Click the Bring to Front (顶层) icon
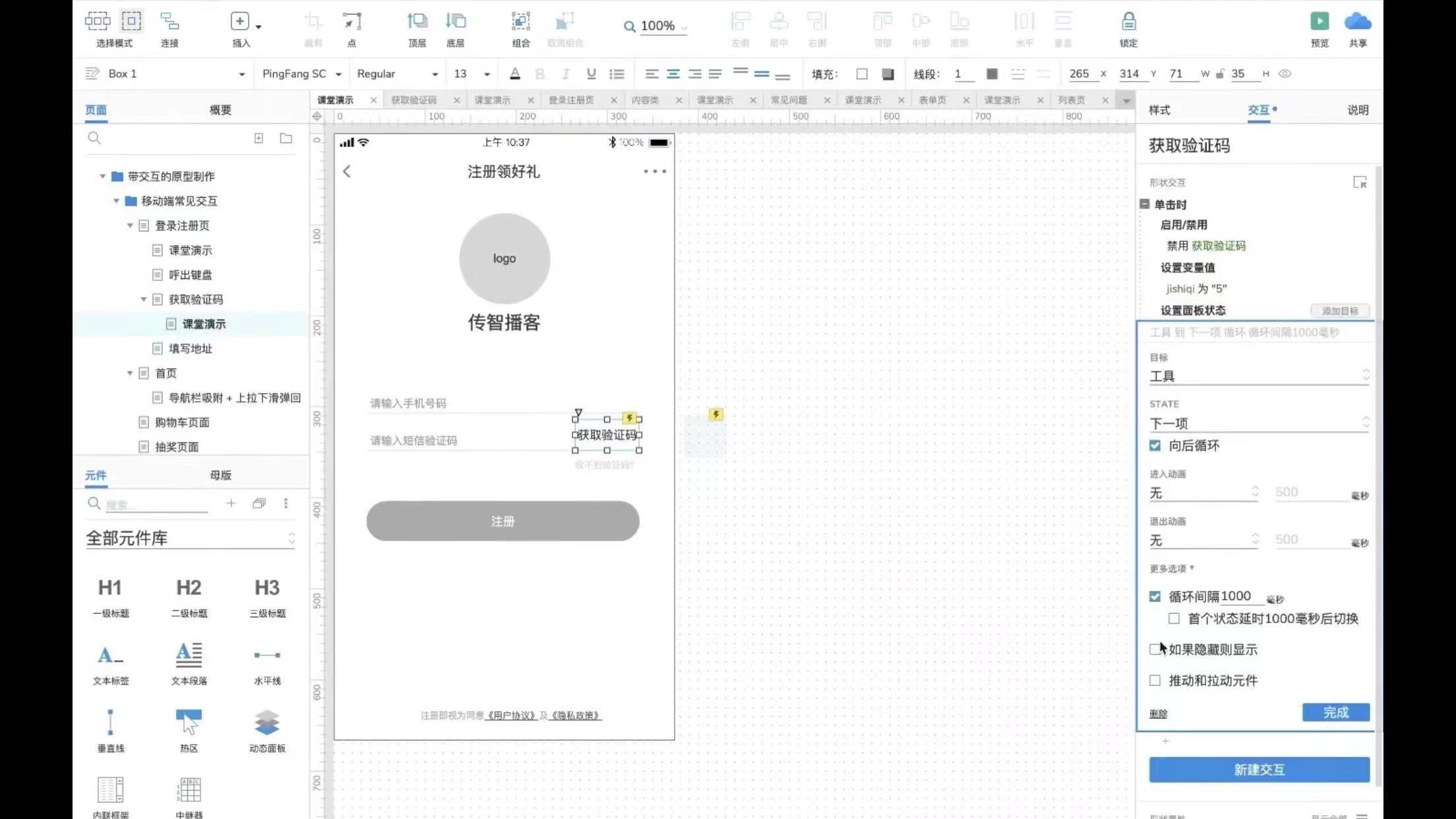This screenshot has height=819, width=1456. pyautogui.click(x=417, y=22)
